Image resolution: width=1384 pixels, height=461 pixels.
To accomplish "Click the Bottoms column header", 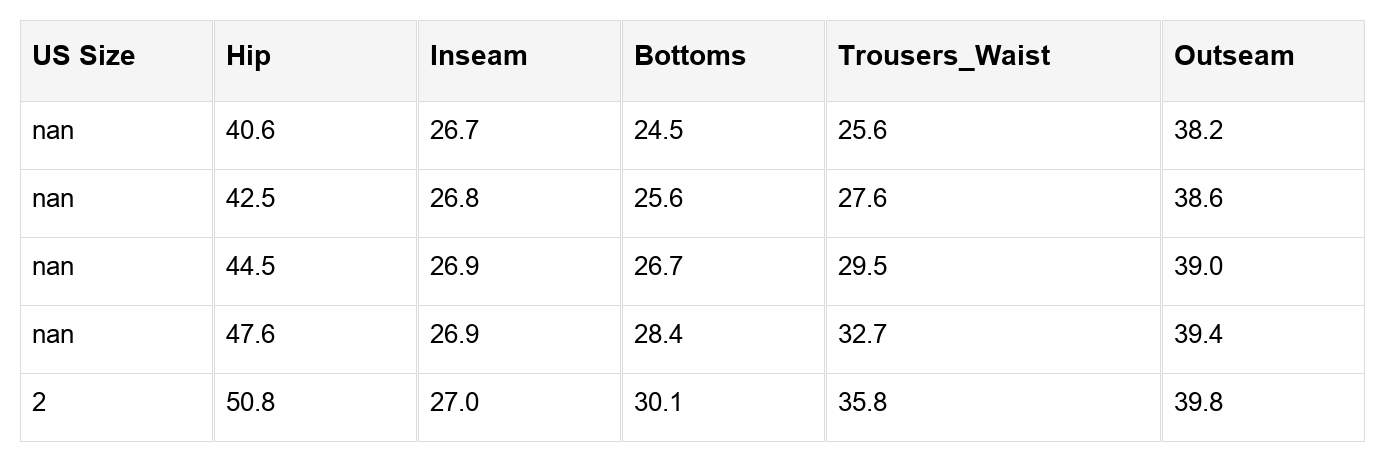I will pyautogui.click(x=689, y=56).
